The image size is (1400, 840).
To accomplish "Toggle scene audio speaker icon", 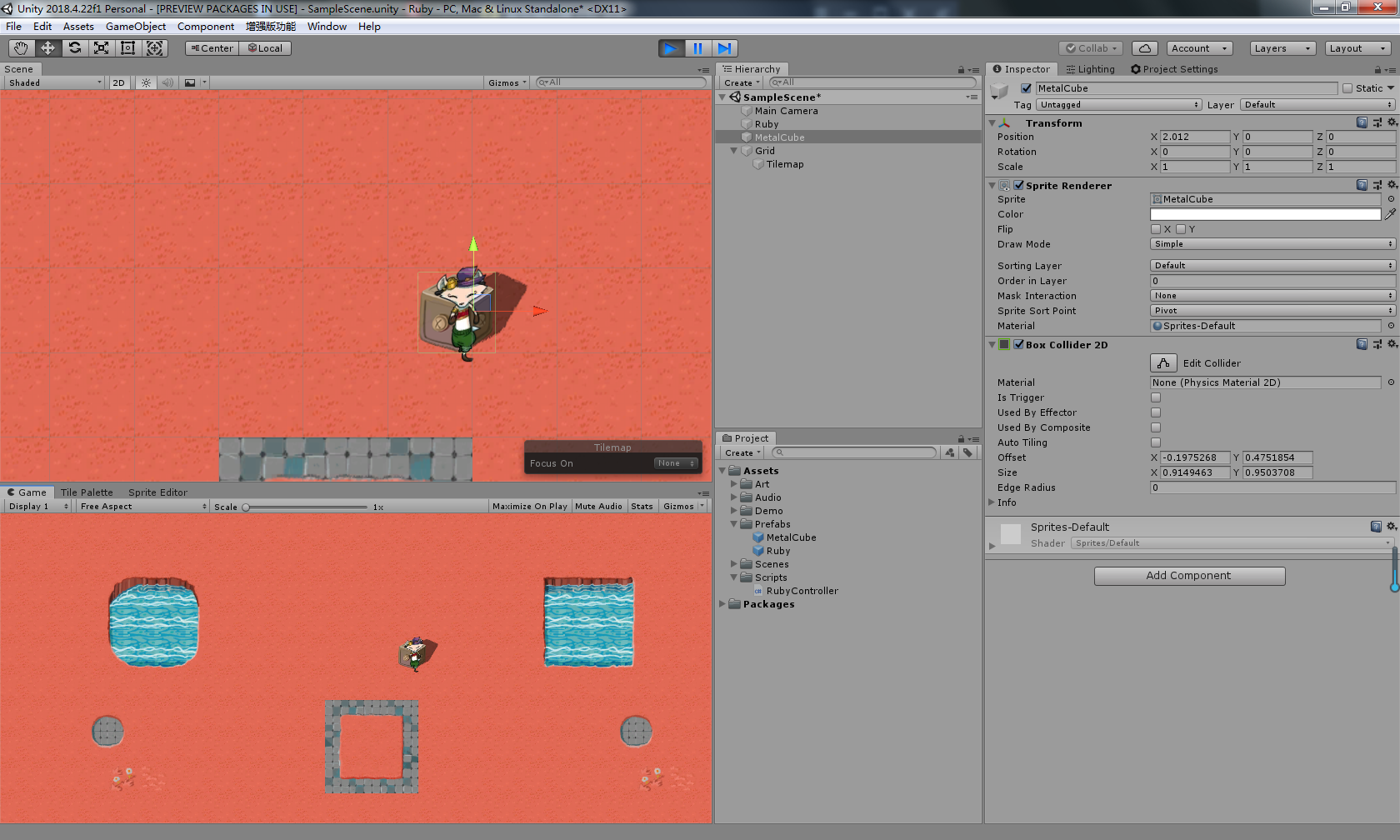I will click(x=167, y=82).
